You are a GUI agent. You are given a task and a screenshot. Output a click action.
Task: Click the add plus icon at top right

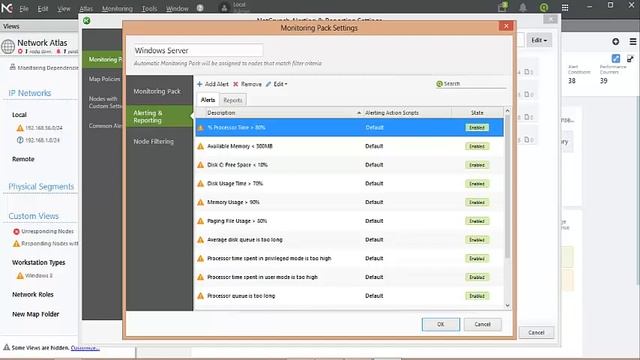[x=616, y=42]
